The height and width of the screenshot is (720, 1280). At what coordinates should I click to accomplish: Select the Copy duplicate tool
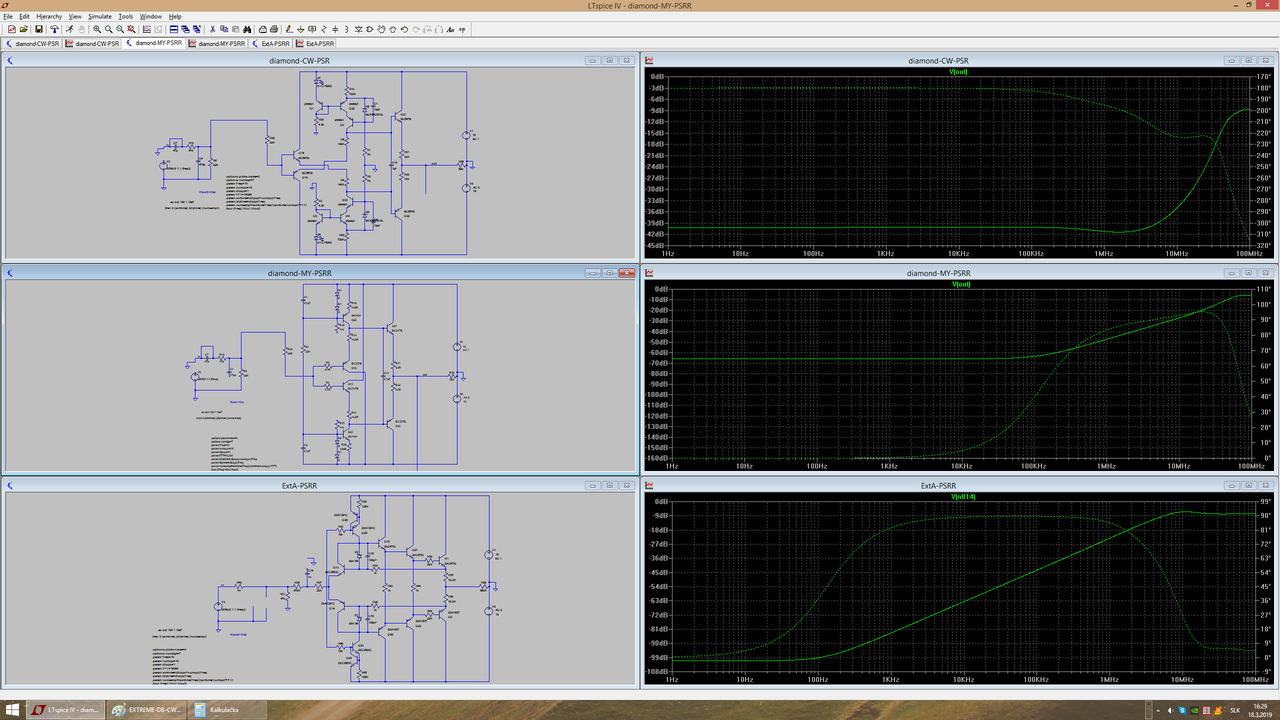pyautogui.click(x=223, y=29)
